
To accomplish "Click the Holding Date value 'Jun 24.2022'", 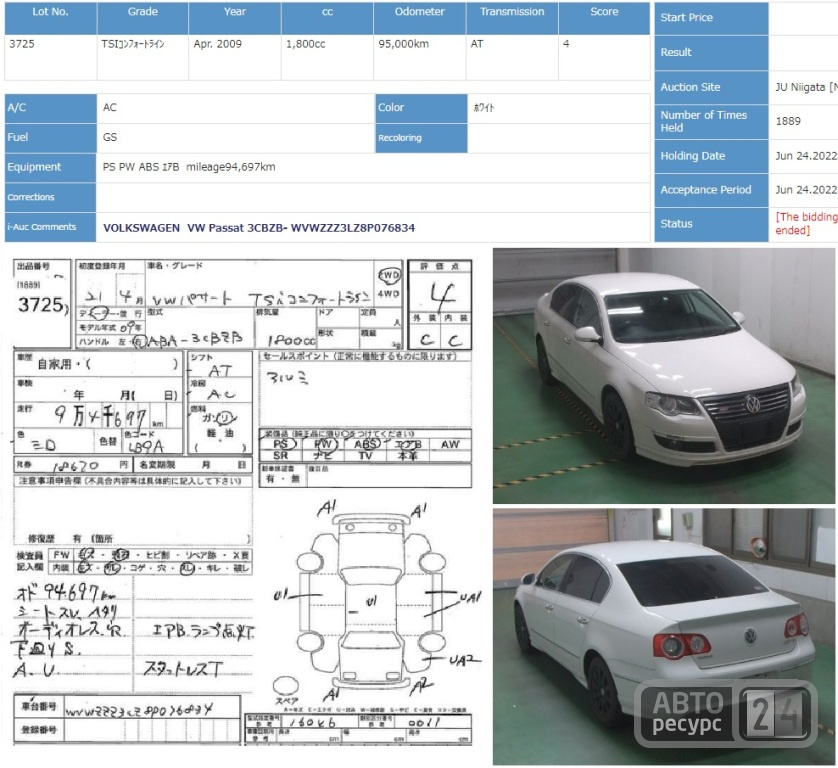I will [x=806, y=156].
